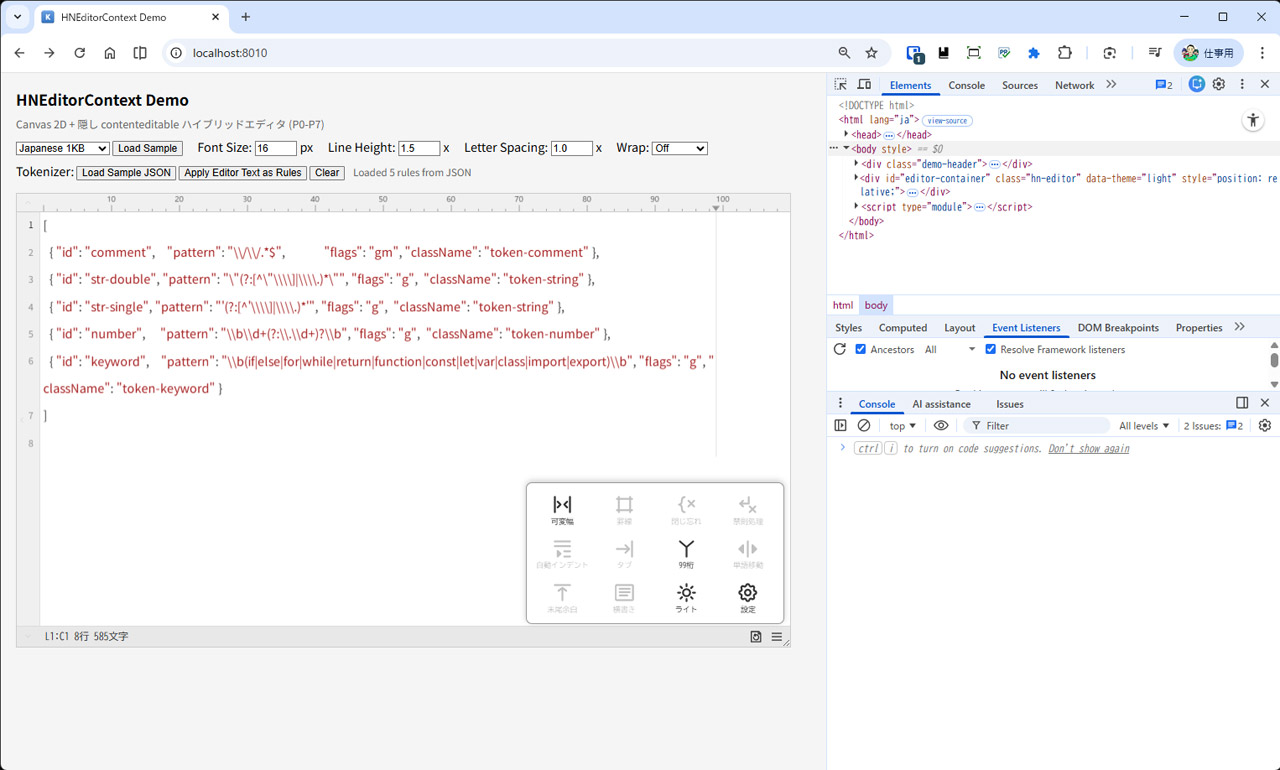Show console sidebar icon
Viewport: 1280px width, 770px height.
click(841, 426)
